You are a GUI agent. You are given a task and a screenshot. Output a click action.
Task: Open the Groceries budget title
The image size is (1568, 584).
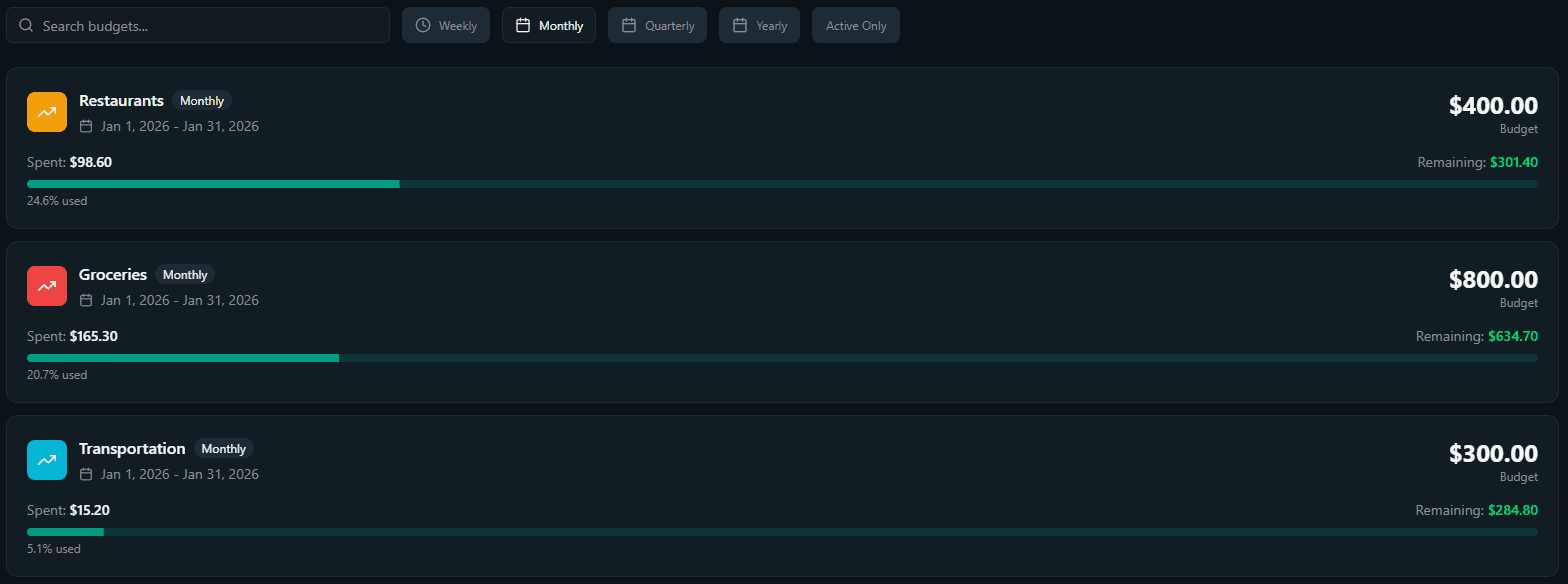[x=113, y=274]
